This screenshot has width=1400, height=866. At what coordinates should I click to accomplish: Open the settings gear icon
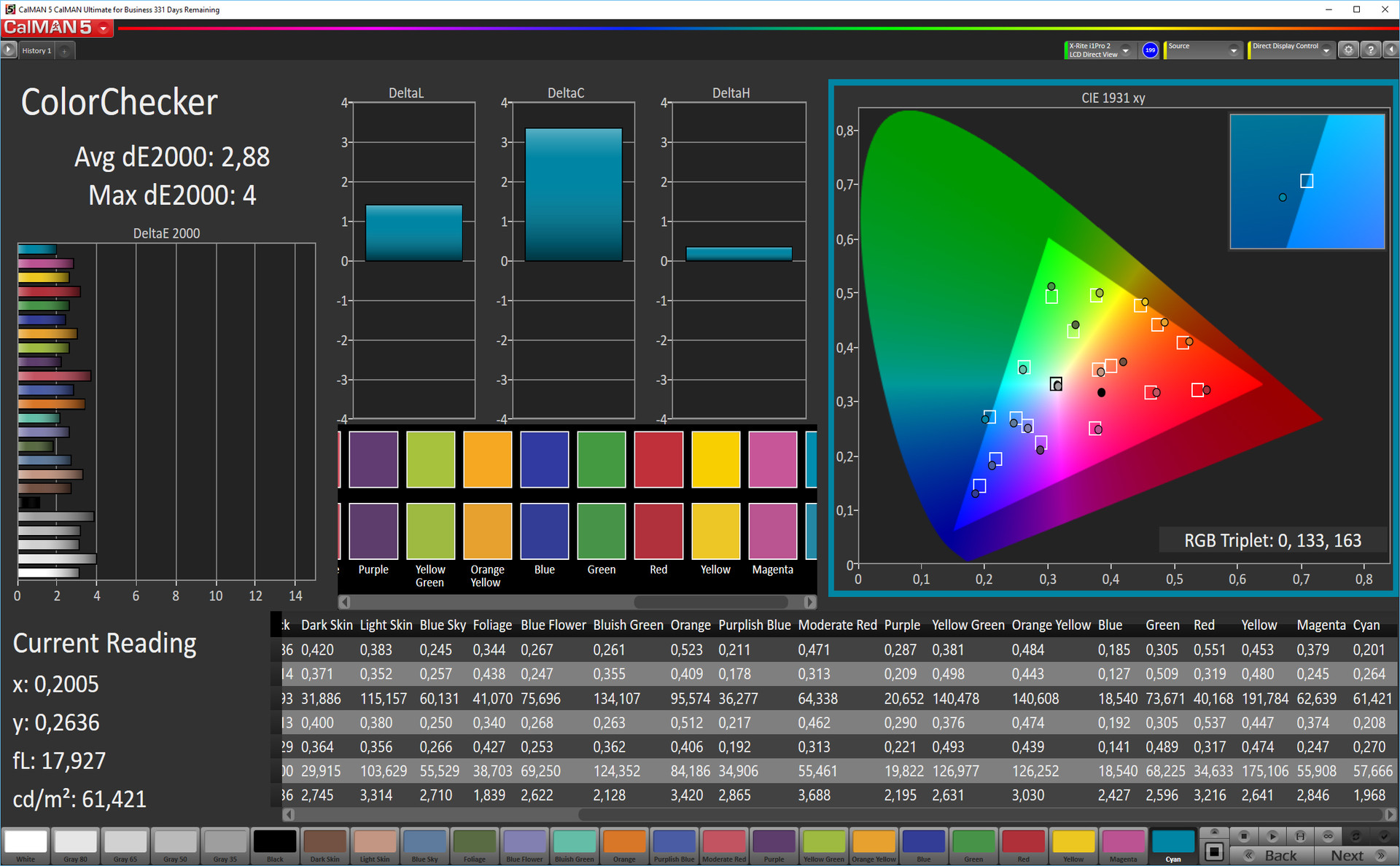pos(1348,50)
